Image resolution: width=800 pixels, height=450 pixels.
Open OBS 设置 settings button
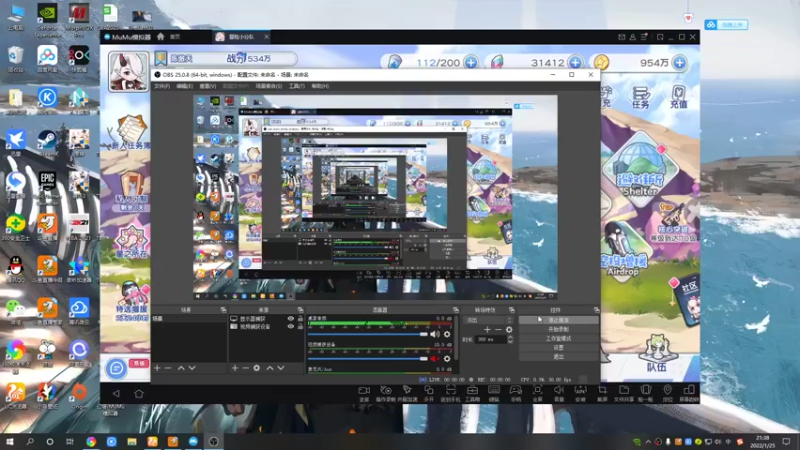pos(559,347)
